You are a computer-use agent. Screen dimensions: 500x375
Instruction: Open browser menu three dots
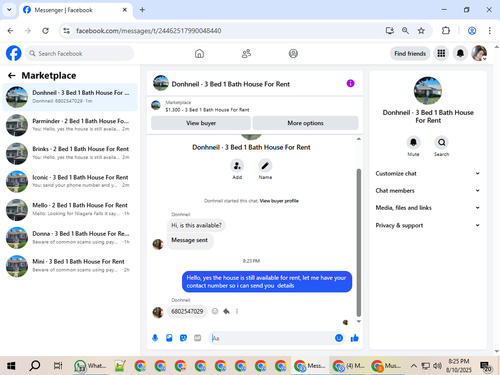489,31
